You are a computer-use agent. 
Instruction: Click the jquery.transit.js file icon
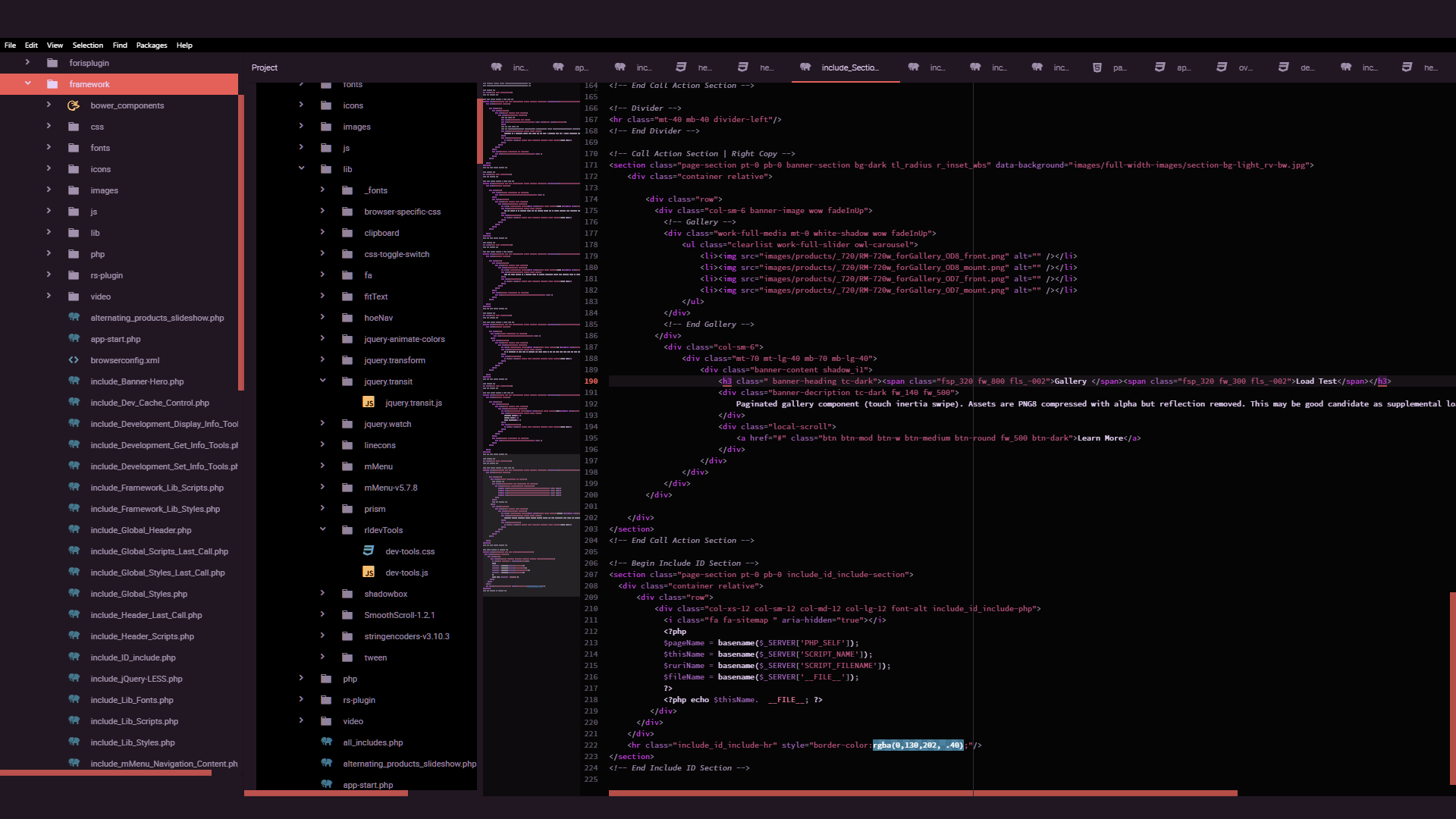(x=369, y=403)
